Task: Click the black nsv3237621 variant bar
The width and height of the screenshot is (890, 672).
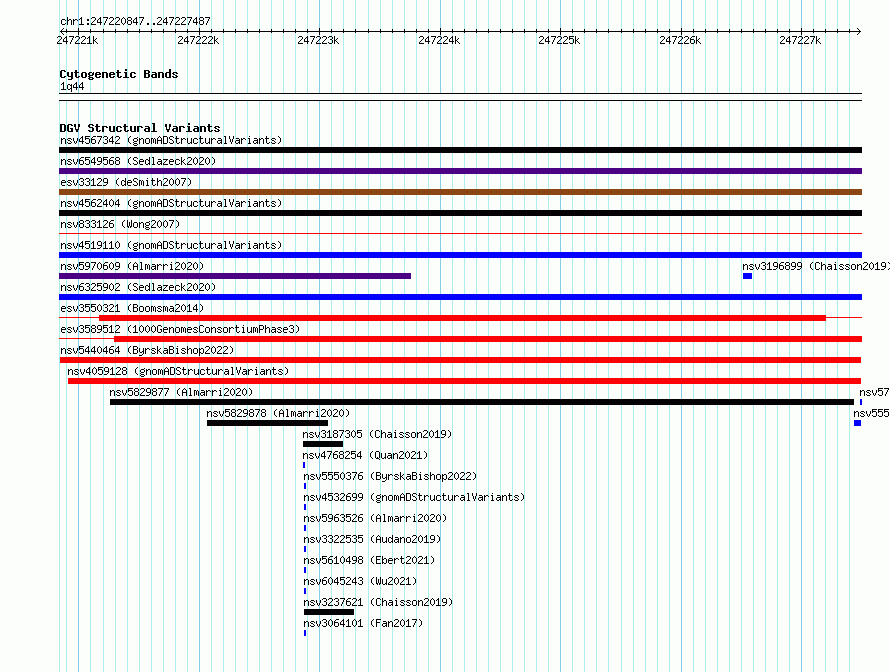Action: point(329,612)
